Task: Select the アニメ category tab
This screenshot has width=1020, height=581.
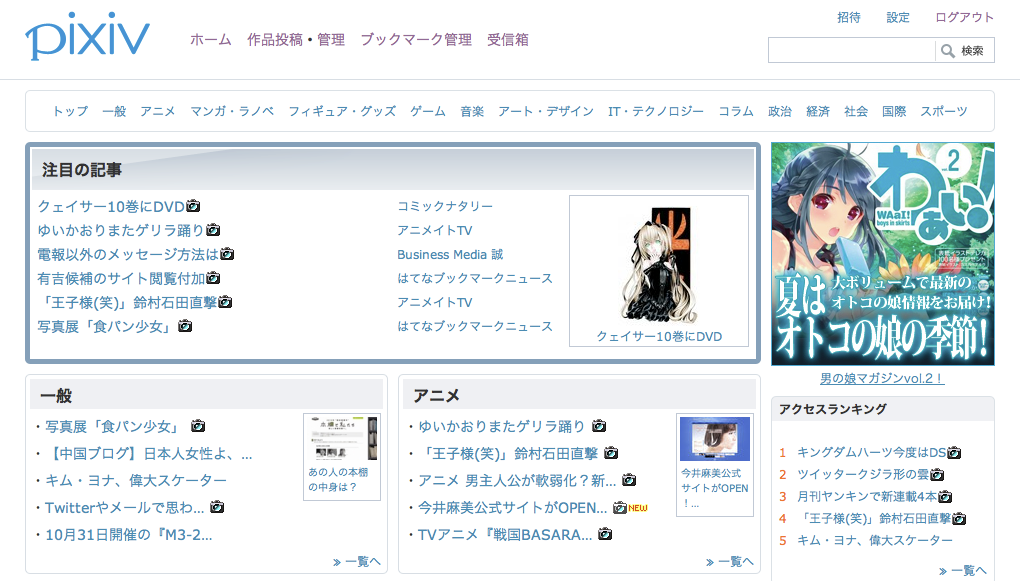Action: tap(158, 111)
